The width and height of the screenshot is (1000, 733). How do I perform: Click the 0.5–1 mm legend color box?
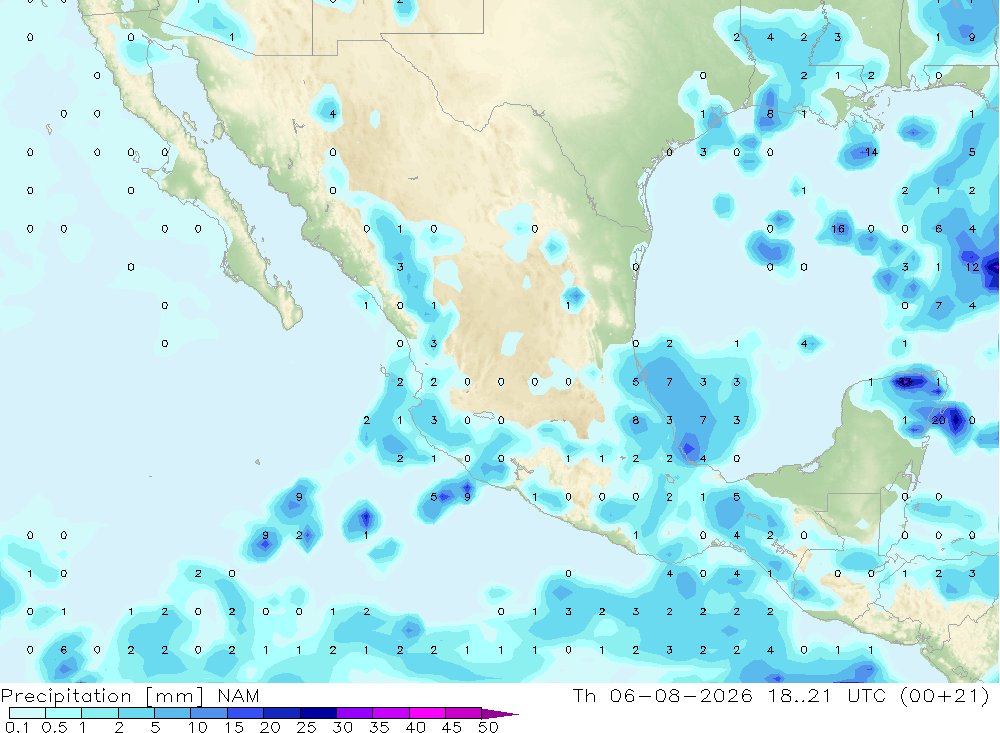coord(64,713)
